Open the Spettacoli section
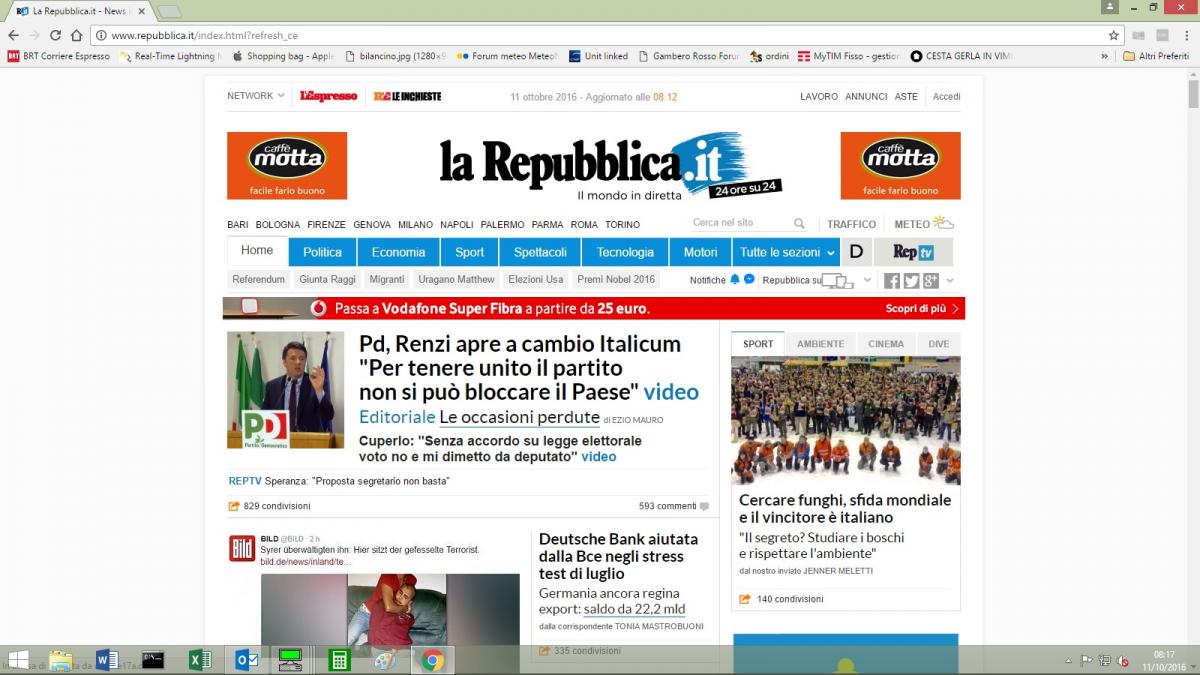 [x=540, y=252]
